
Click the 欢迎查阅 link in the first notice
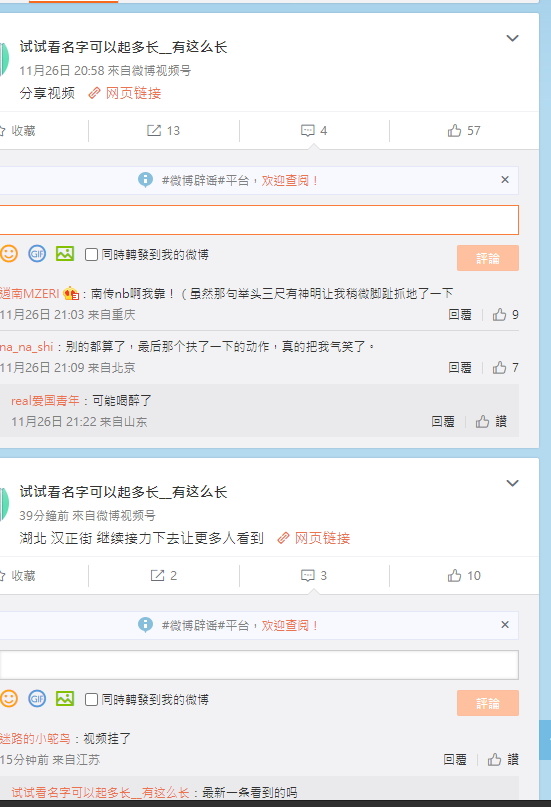(x=290, y=181)
